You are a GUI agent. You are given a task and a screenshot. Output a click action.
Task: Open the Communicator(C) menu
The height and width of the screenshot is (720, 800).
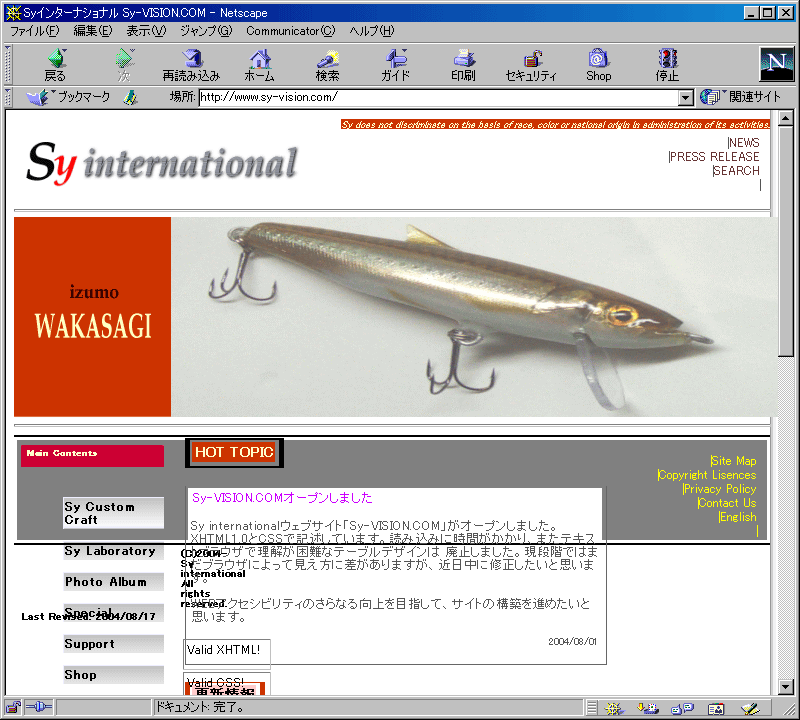290,31
